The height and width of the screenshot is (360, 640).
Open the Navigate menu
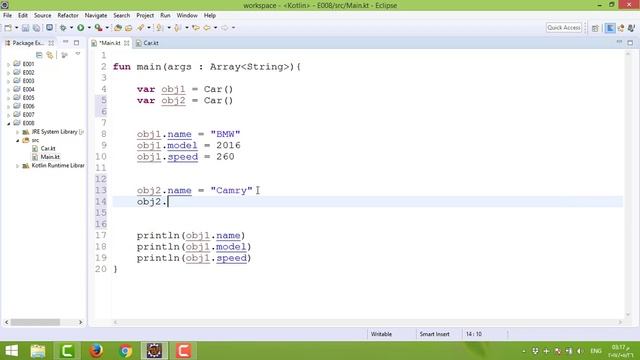tap(96, 16)
